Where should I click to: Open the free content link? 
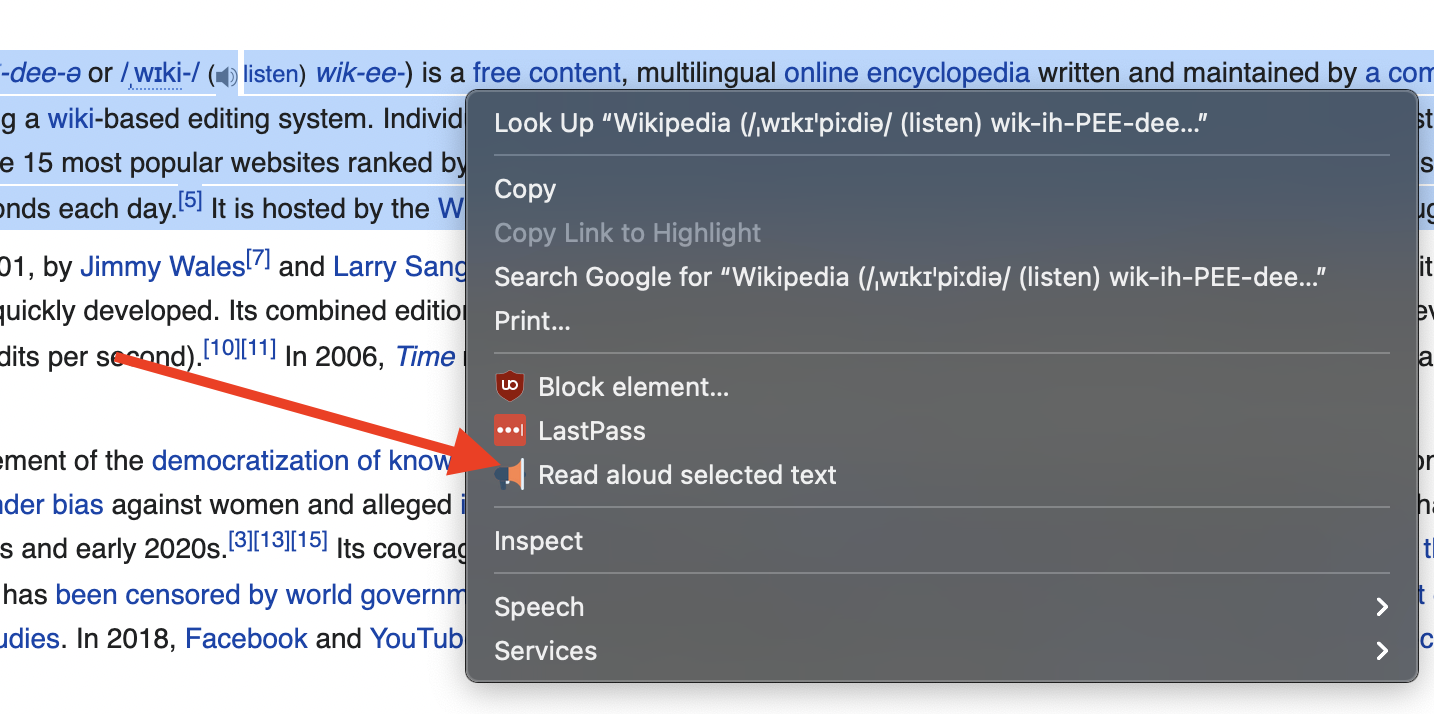coord(547,73)
